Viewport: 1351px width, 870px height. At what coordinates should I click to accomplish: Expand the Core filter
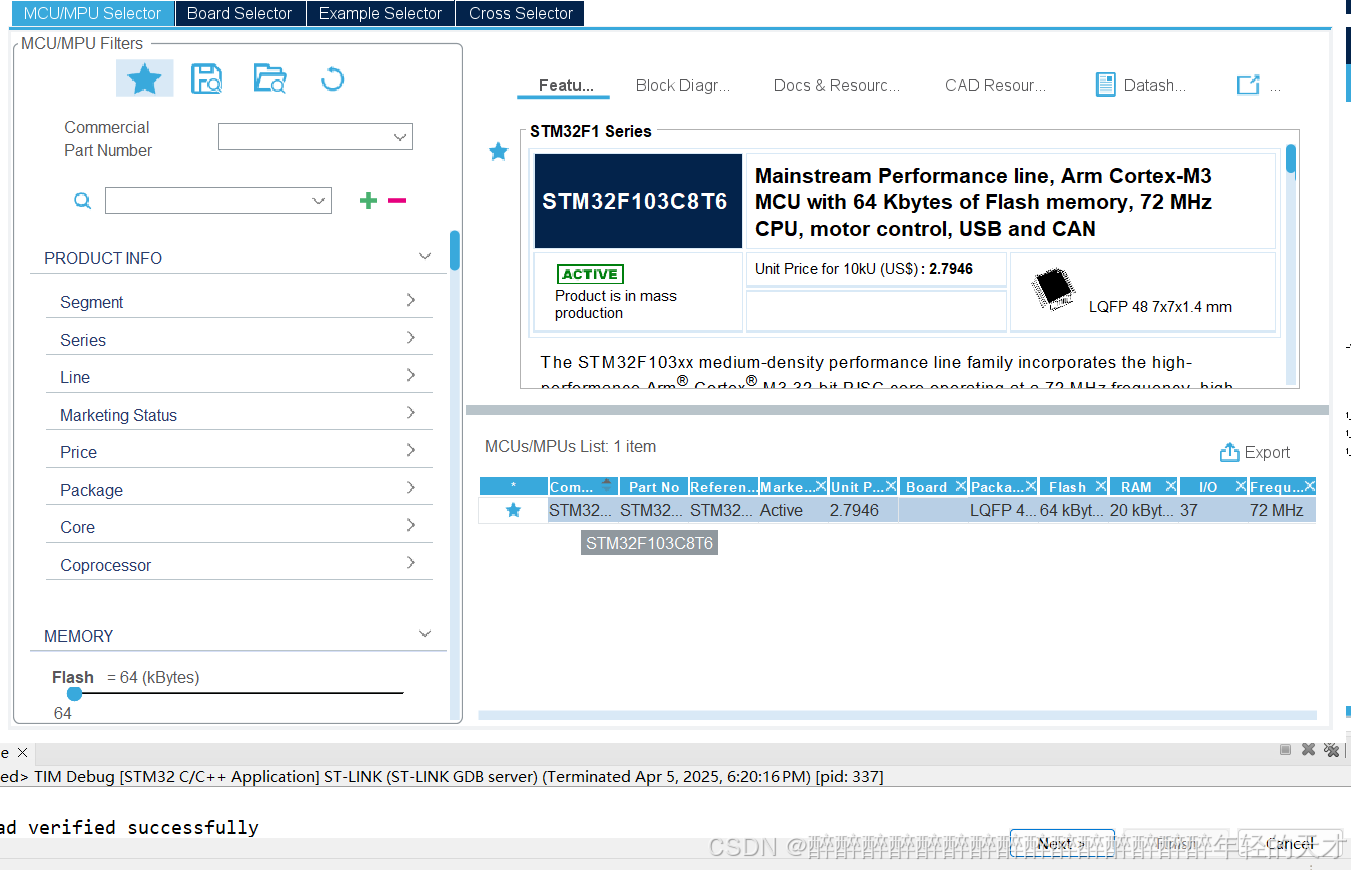[410, 525]
